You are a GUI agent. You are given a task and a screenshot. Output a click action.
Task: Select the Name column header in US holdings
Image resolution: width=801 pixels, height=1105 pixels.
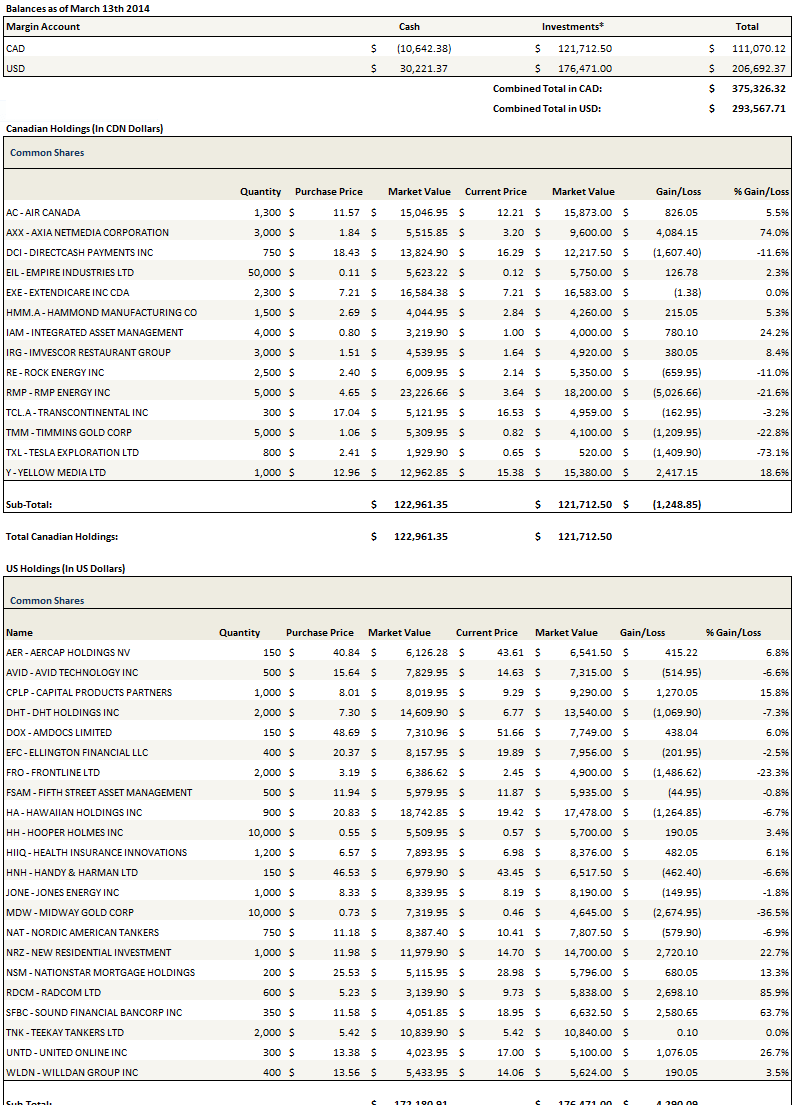[x=19, y=632]
